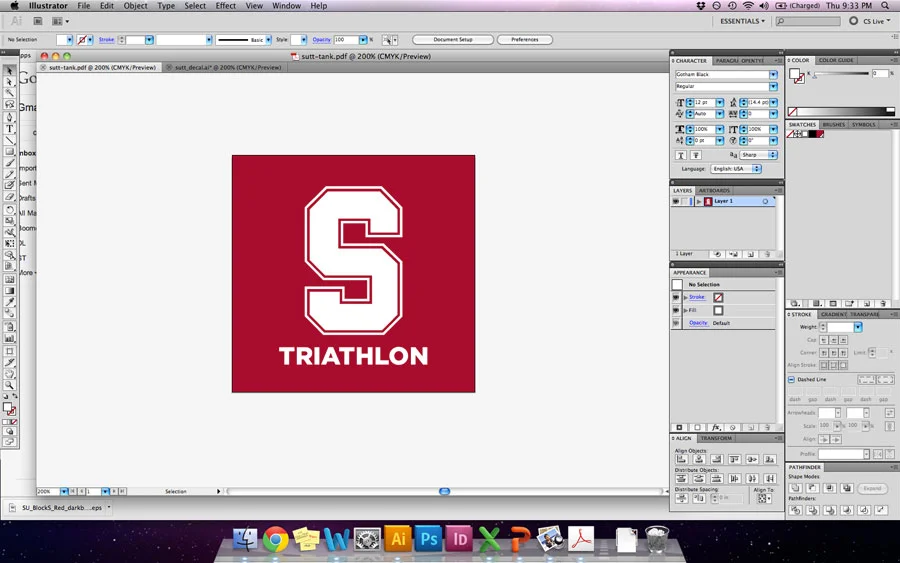Click the Stroke link in control bar

tap(106, 40)
